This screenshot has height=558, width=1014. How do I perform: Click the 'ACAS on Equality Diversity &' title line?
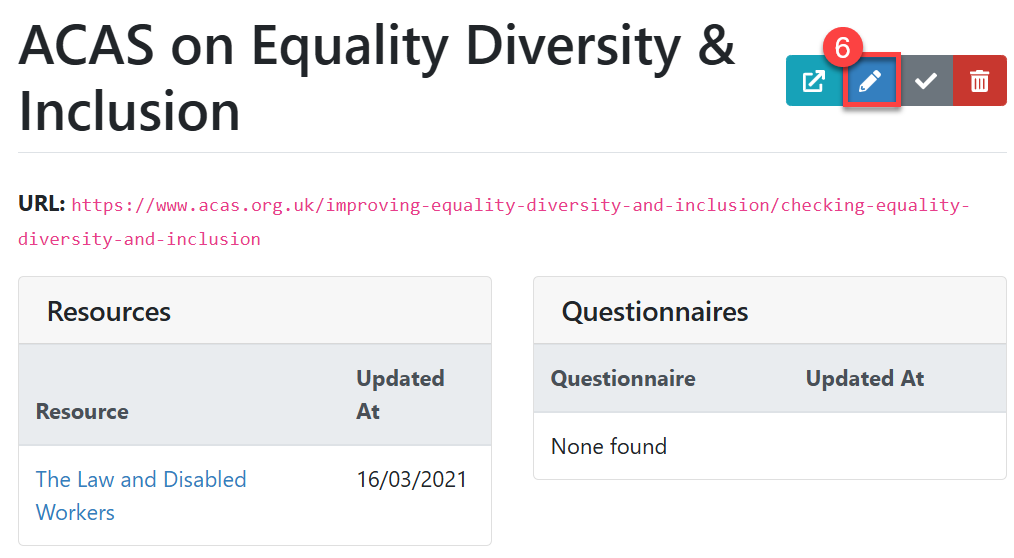point(377,45)
